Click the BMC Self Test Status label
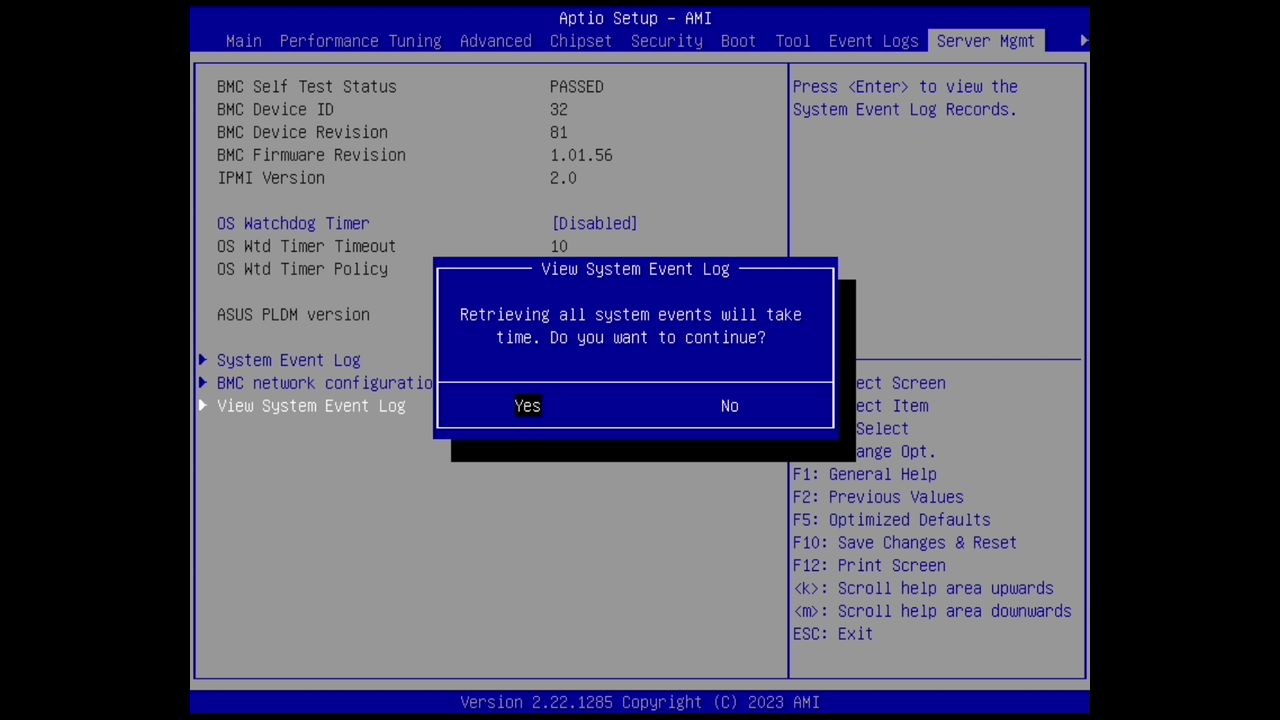The image size is (1280, 720). (306, 86)
